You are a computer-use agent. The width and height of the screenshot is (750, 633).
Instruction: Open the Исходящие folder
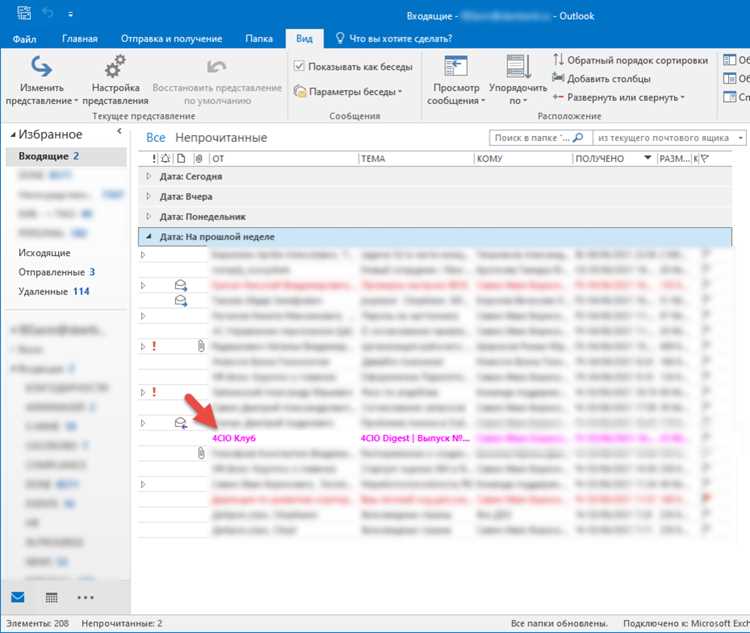click(44, 253)
